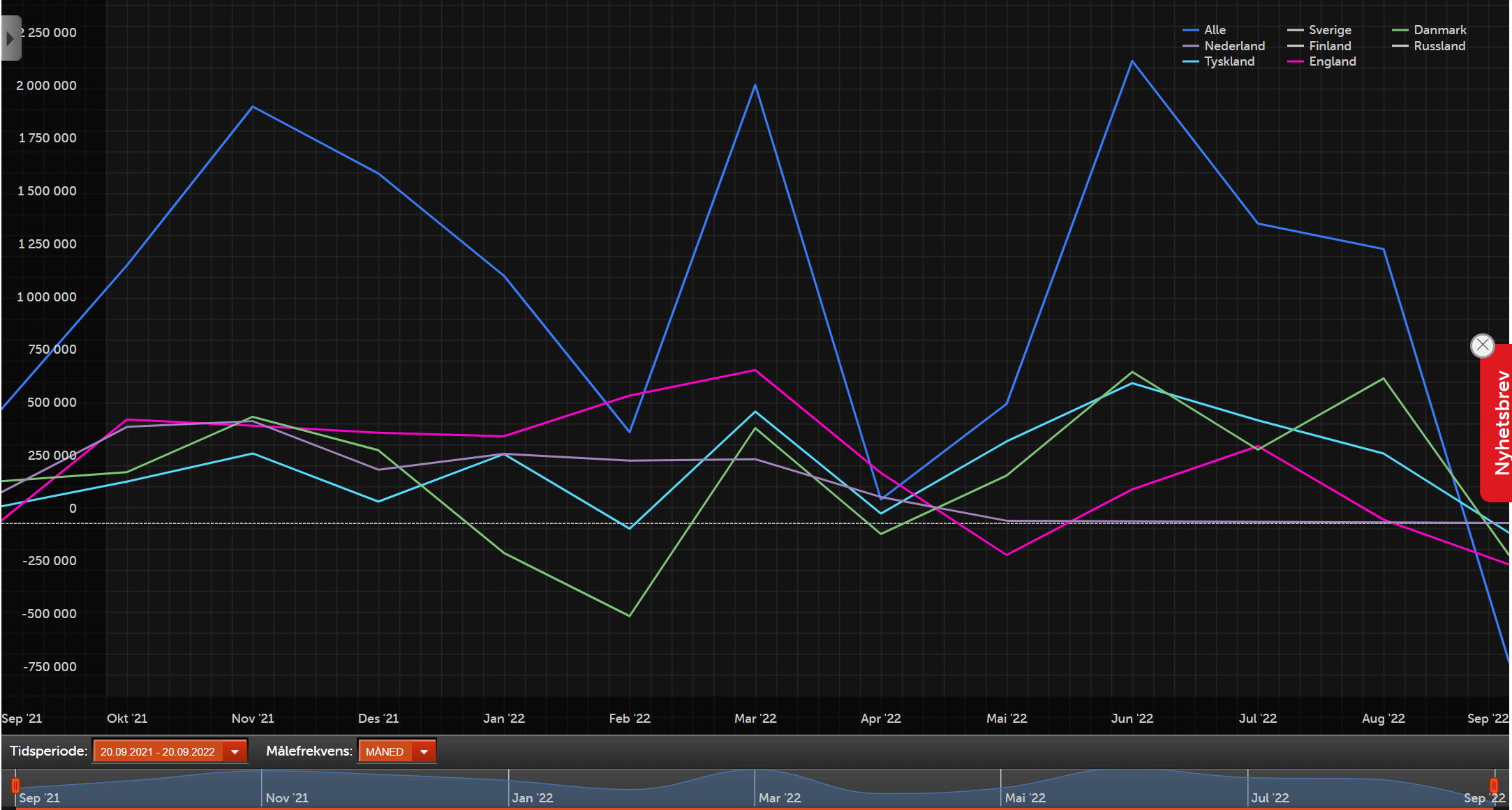The image size is (1512, 810).
Task: Expand the left side panel arrow
Action: coord(10,38)
